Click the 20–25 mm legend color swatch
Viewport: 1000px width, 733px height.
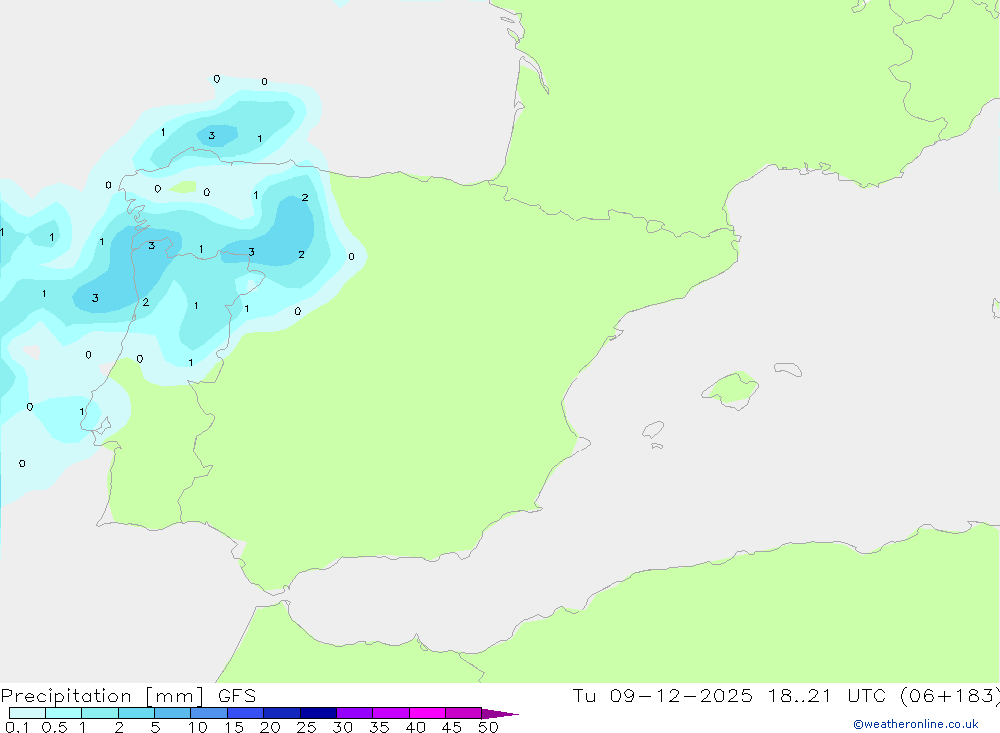coord(282,713)
